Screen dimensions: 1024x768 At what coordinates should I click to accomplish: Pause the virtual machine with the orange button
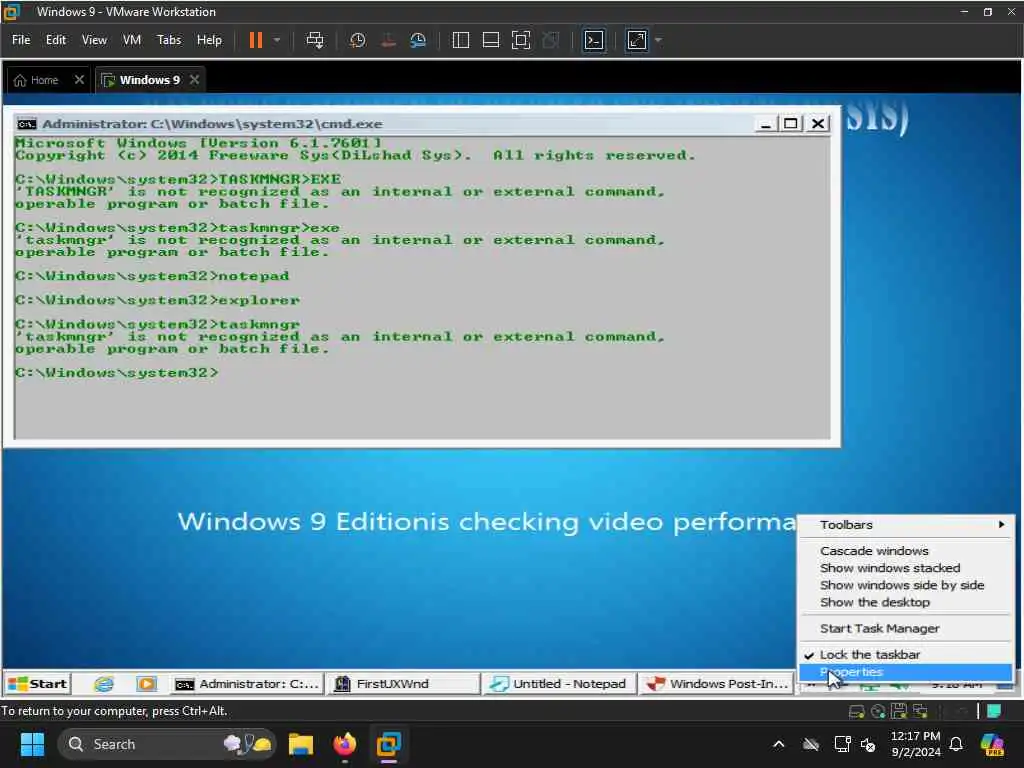coord(255,40)
